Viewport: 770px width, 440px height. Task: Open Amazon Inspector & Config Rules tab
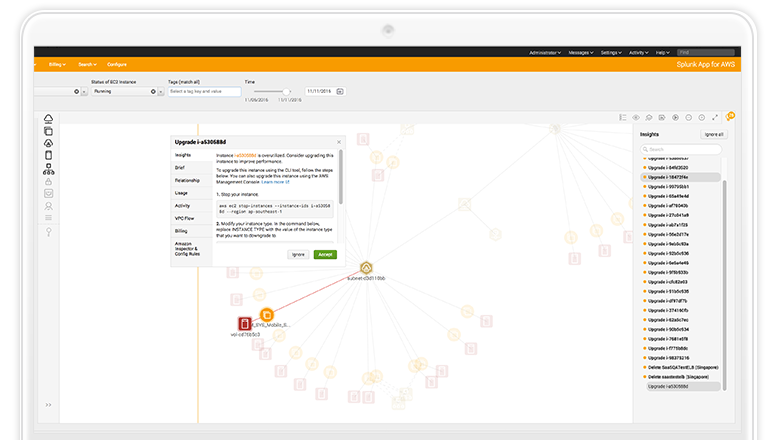pyautogui.click(x=192, y=249)
